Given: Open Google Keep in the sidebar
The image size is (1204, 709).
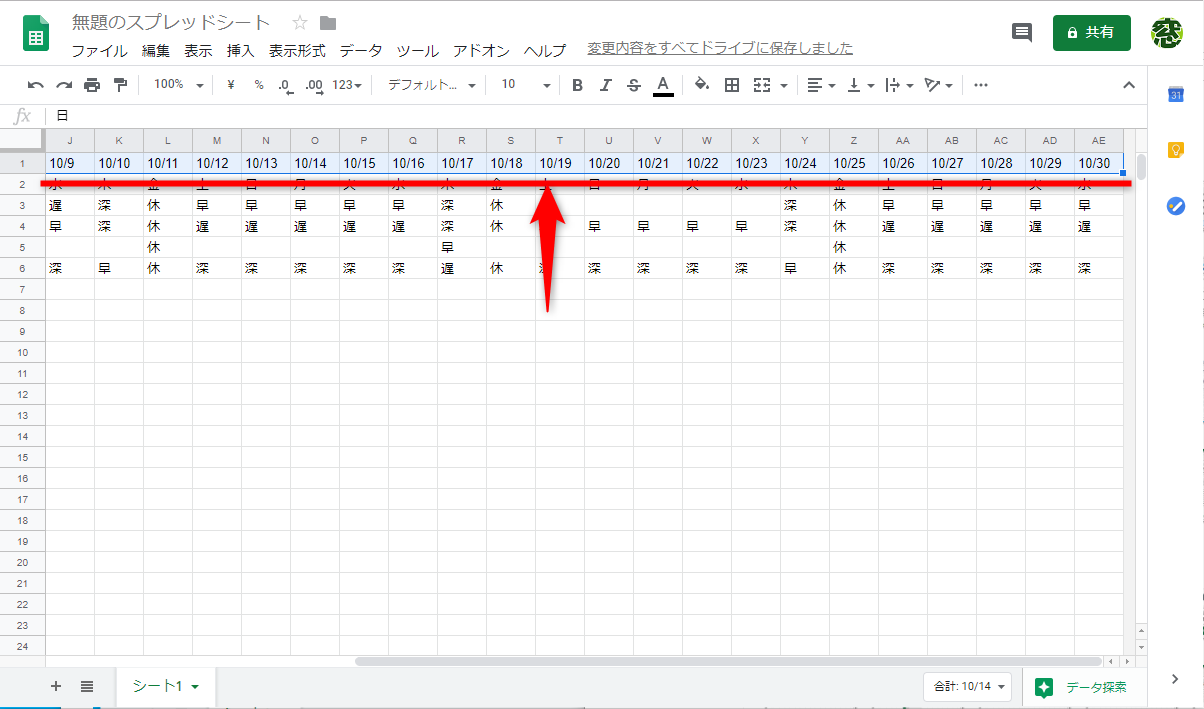Looking at the screenshot, I should [1176, 149].
